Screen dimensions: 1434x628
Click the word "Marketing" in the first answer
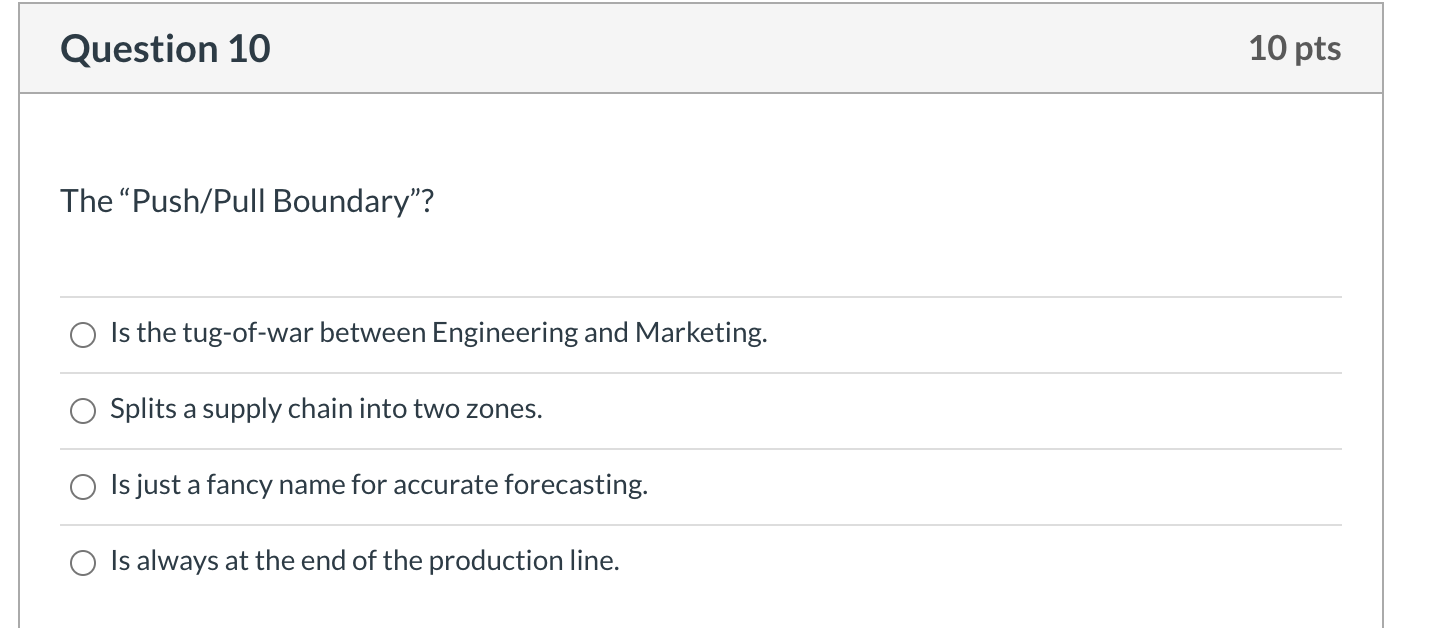tap(700, 333)
